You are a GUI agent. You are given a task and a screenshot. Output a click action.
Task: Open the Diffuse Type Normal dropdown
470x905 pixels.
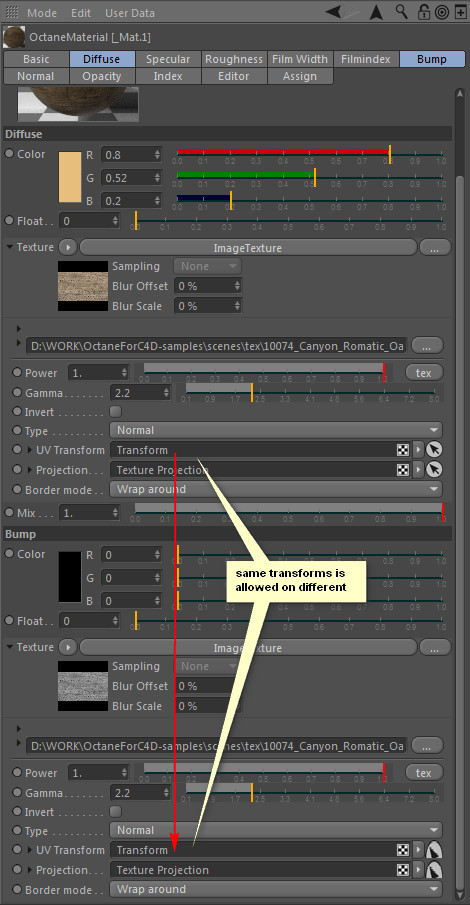276,430
